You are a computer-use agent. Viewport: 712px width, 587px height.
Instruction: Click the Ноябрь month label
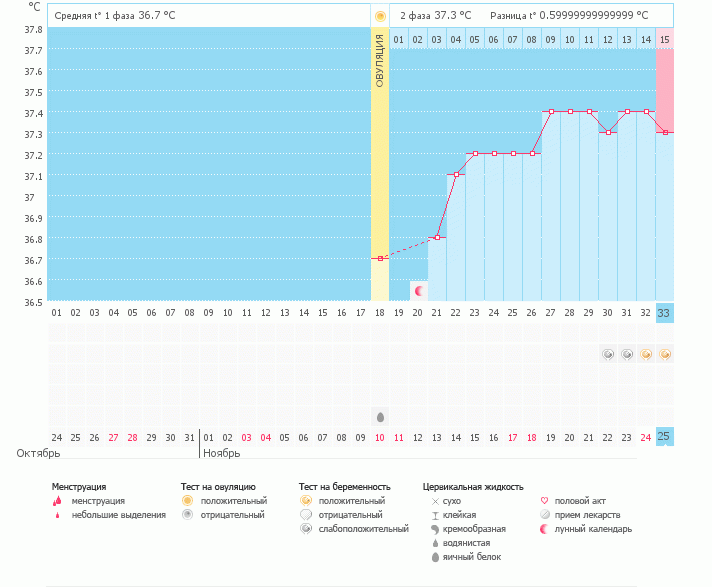coord(221,453)
